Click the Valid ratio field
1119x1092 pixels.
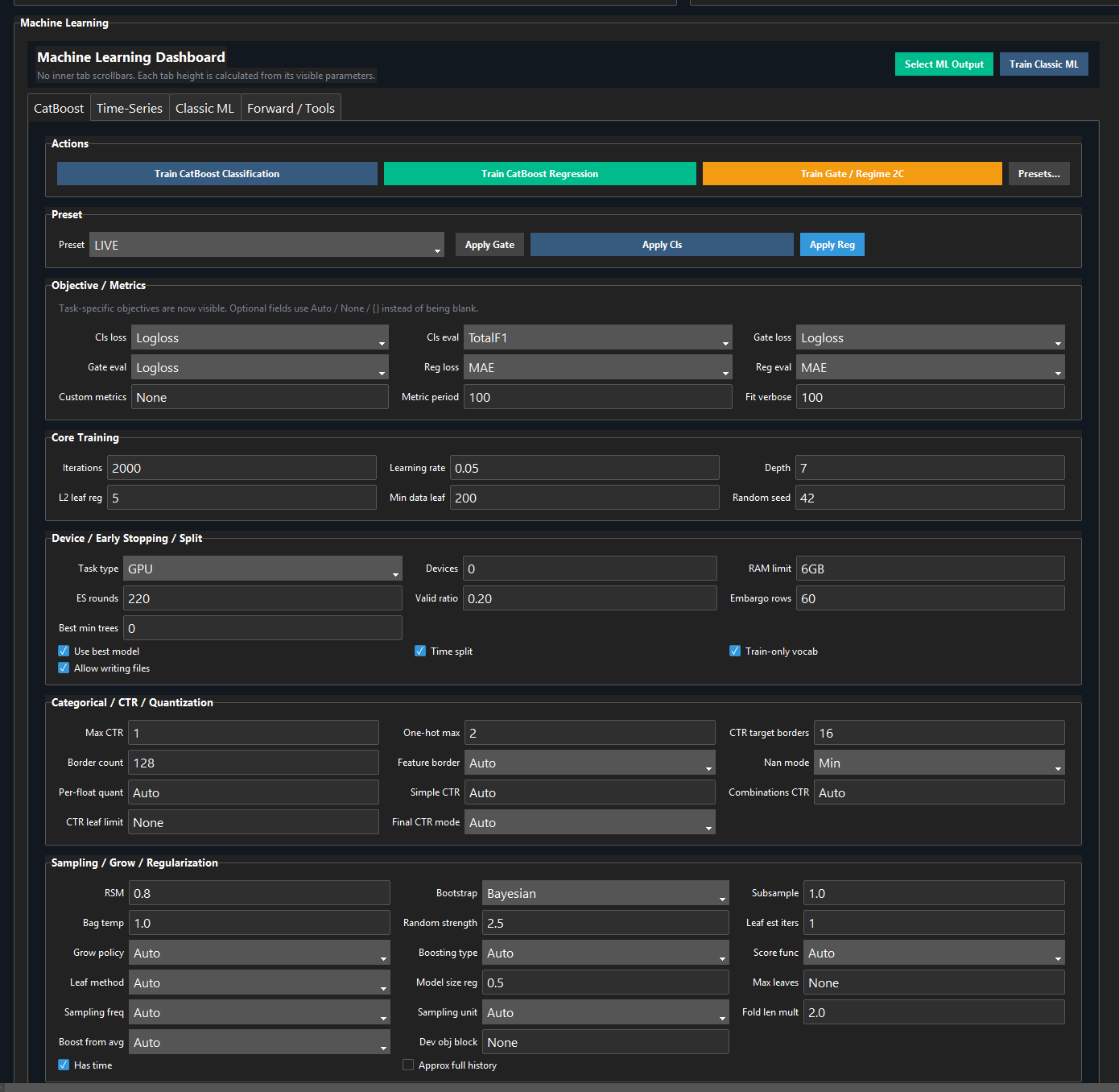point(590,598)
